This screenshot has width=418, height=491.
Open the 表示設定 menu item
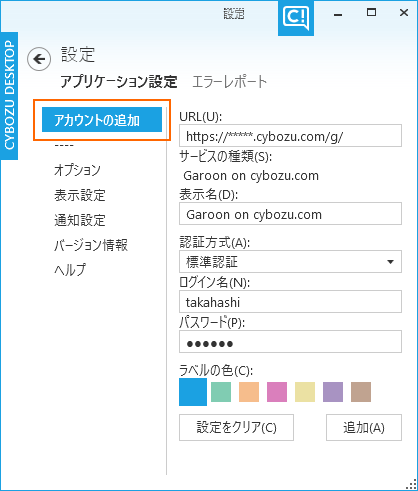pos(80,195)
